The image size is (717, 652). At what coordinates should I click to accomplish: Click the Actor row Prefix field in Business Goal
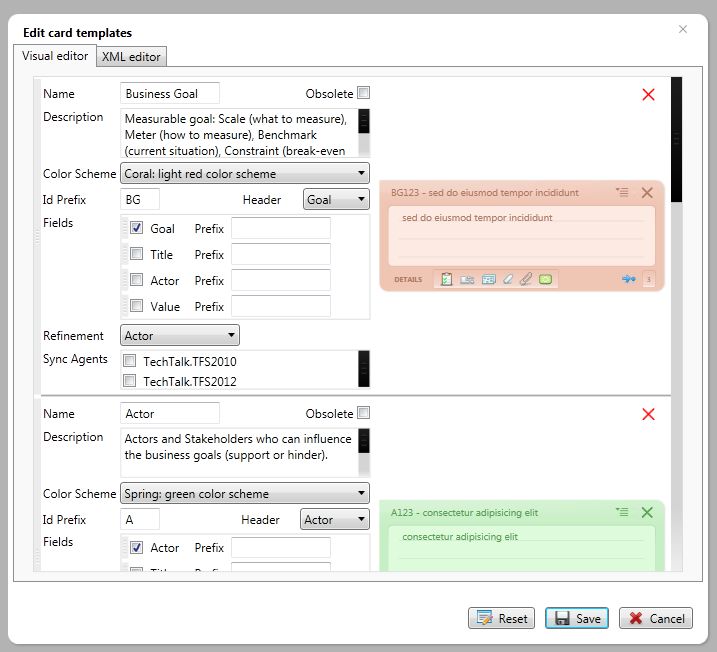click(x=281, y=280)
